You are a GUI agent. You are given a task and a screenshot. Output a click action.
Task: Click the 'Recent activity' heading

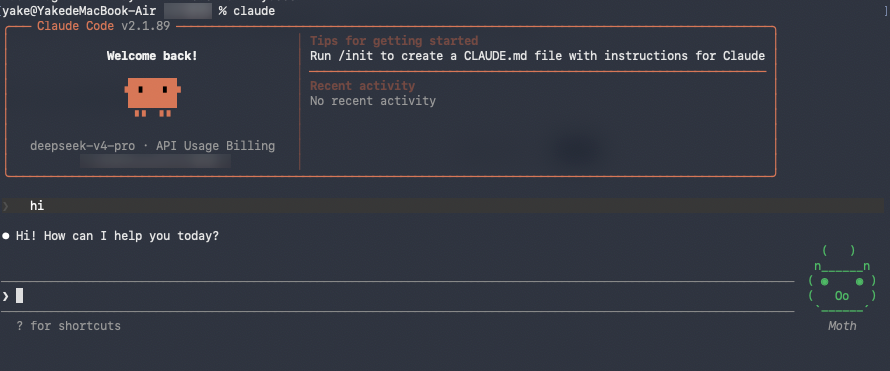click(x=362, y=86)
